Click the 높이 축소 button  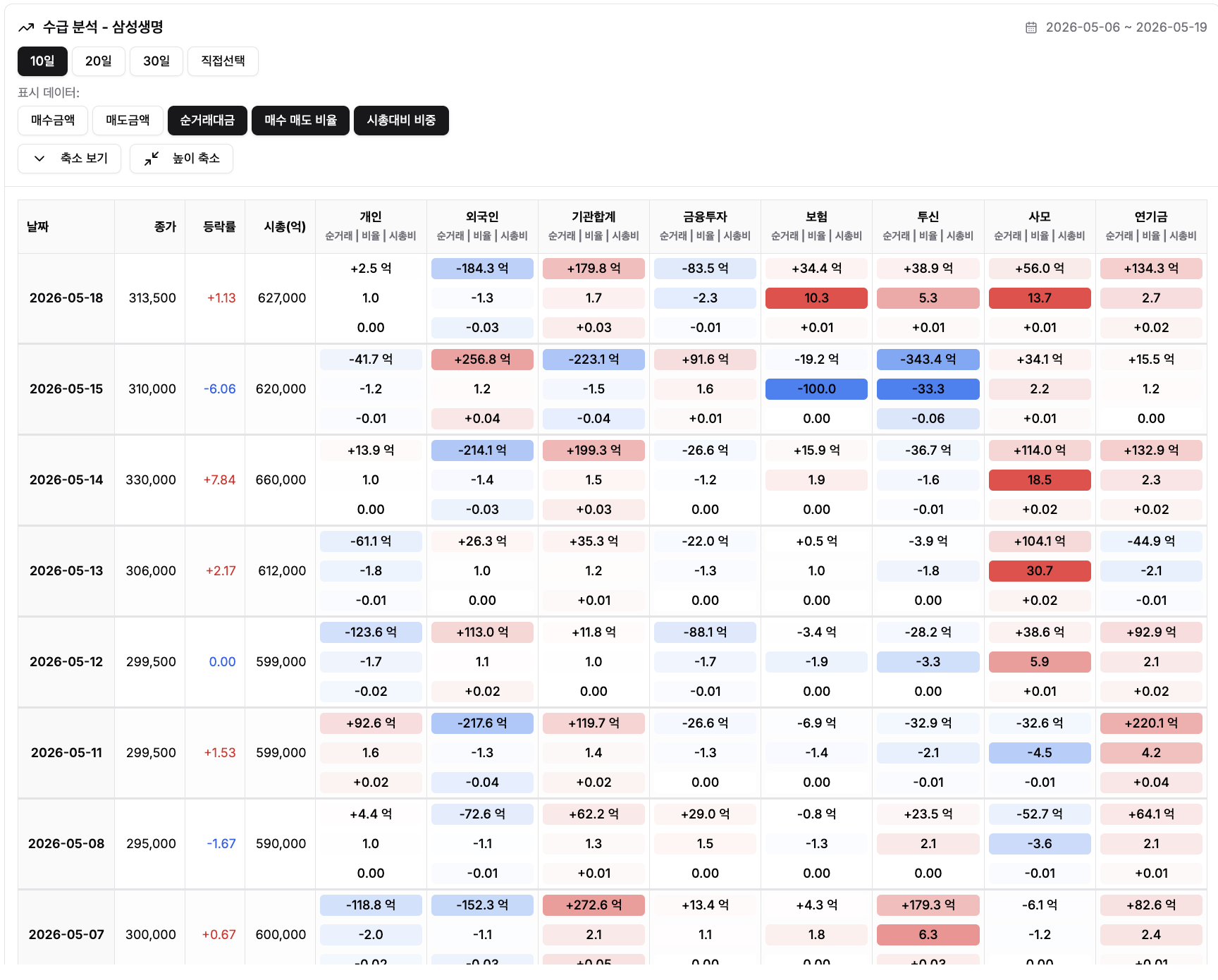click(181, 159)
